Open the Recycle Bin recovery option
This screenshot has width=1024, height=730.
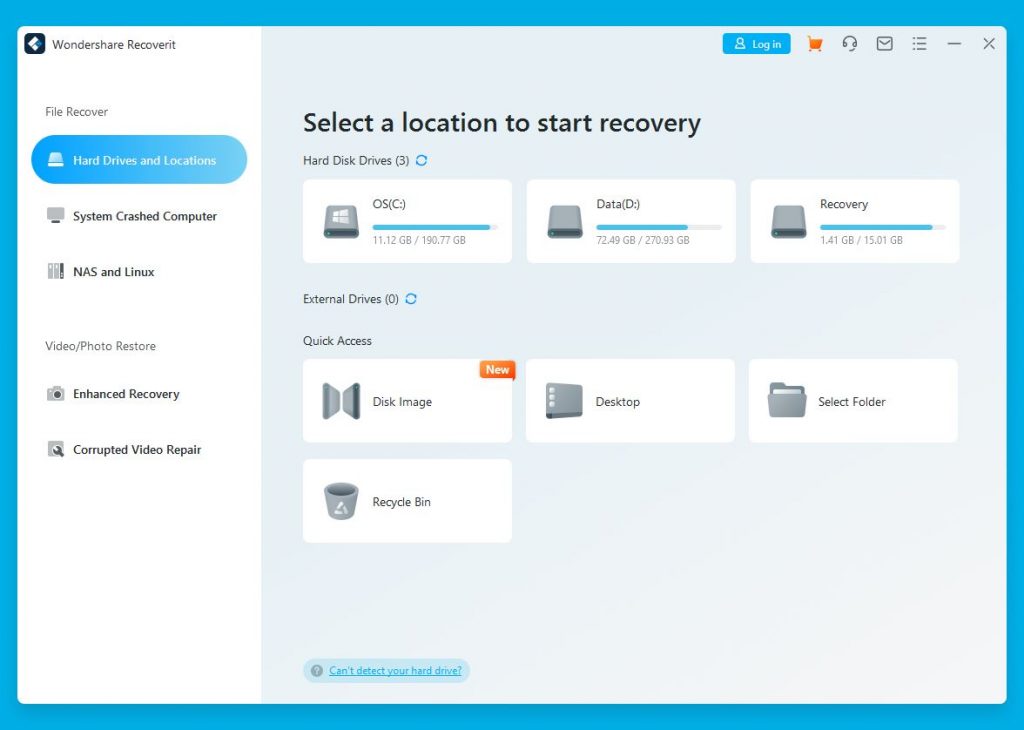pyautogui.click(x=407, y=500)
